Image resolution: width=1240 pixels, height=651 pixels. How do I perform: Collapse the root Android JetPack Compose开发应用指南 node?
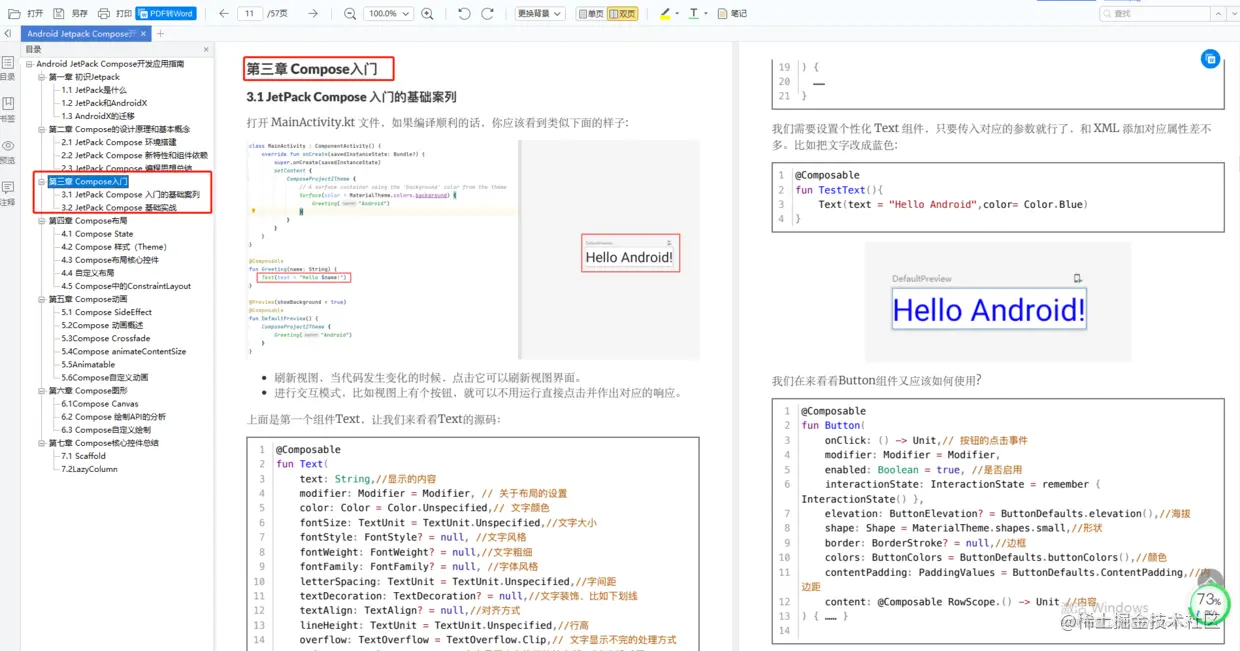30,64
